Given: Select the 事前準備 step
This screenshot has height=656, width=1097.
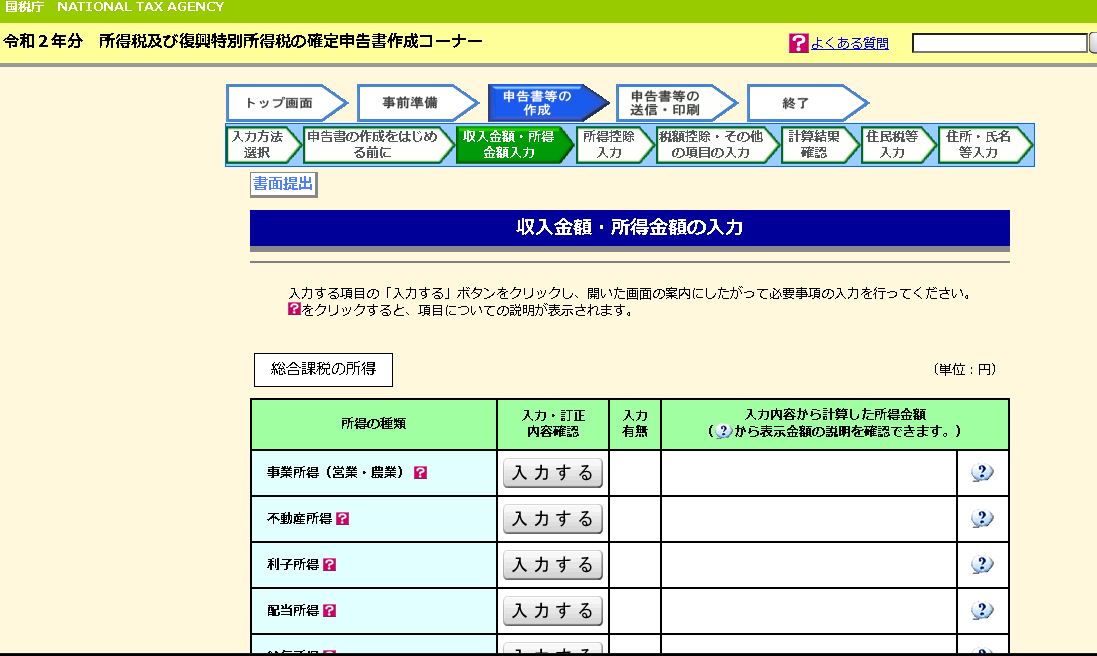Looking at the screenshot, I should [410, 103].
